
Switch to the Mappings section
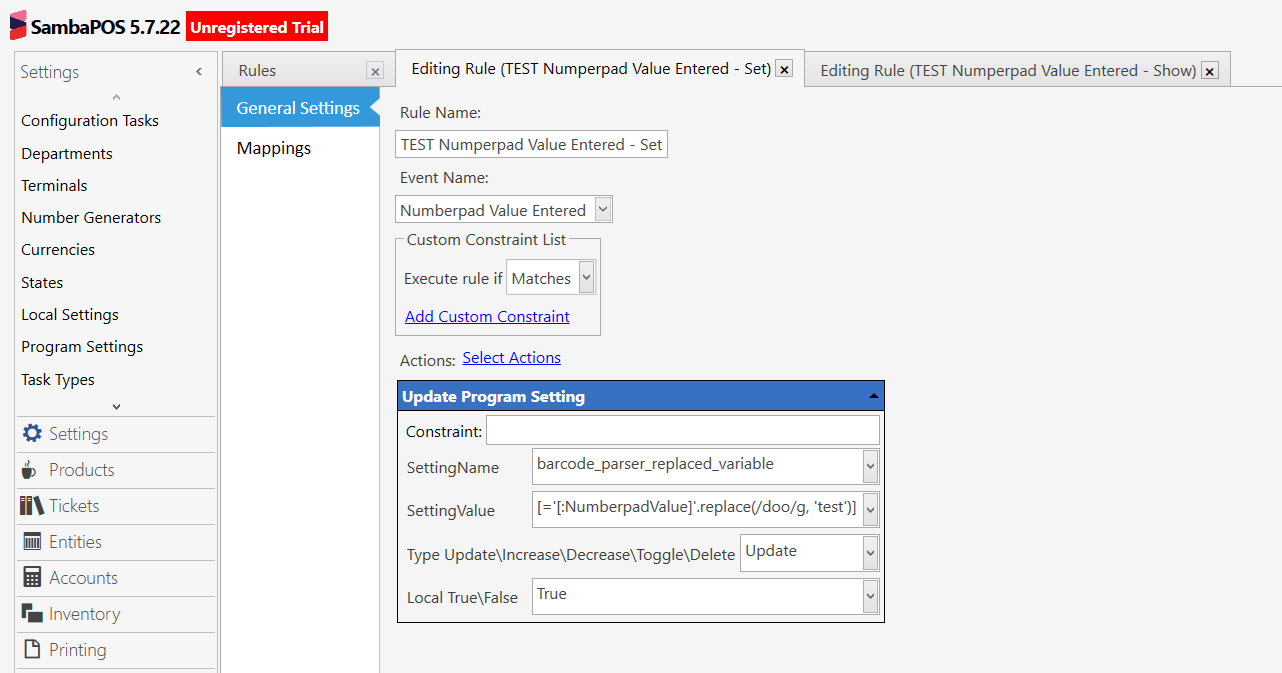[274, 148]
